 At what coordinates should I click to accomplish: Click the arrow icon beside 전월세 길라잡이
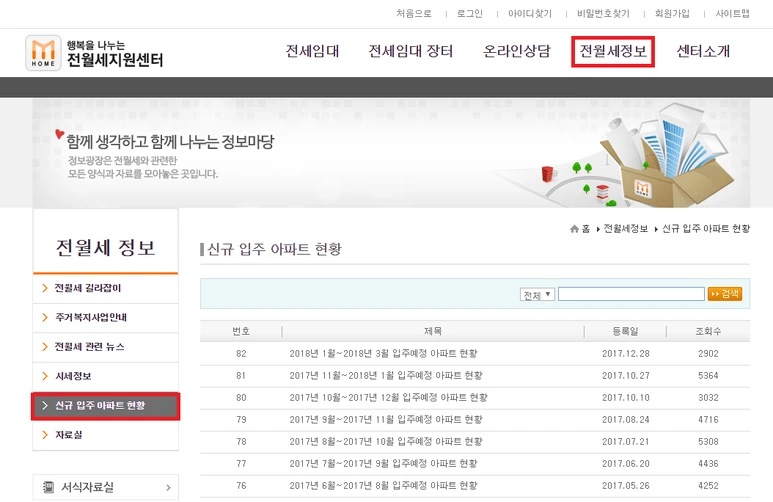click(x=45, y=288)
